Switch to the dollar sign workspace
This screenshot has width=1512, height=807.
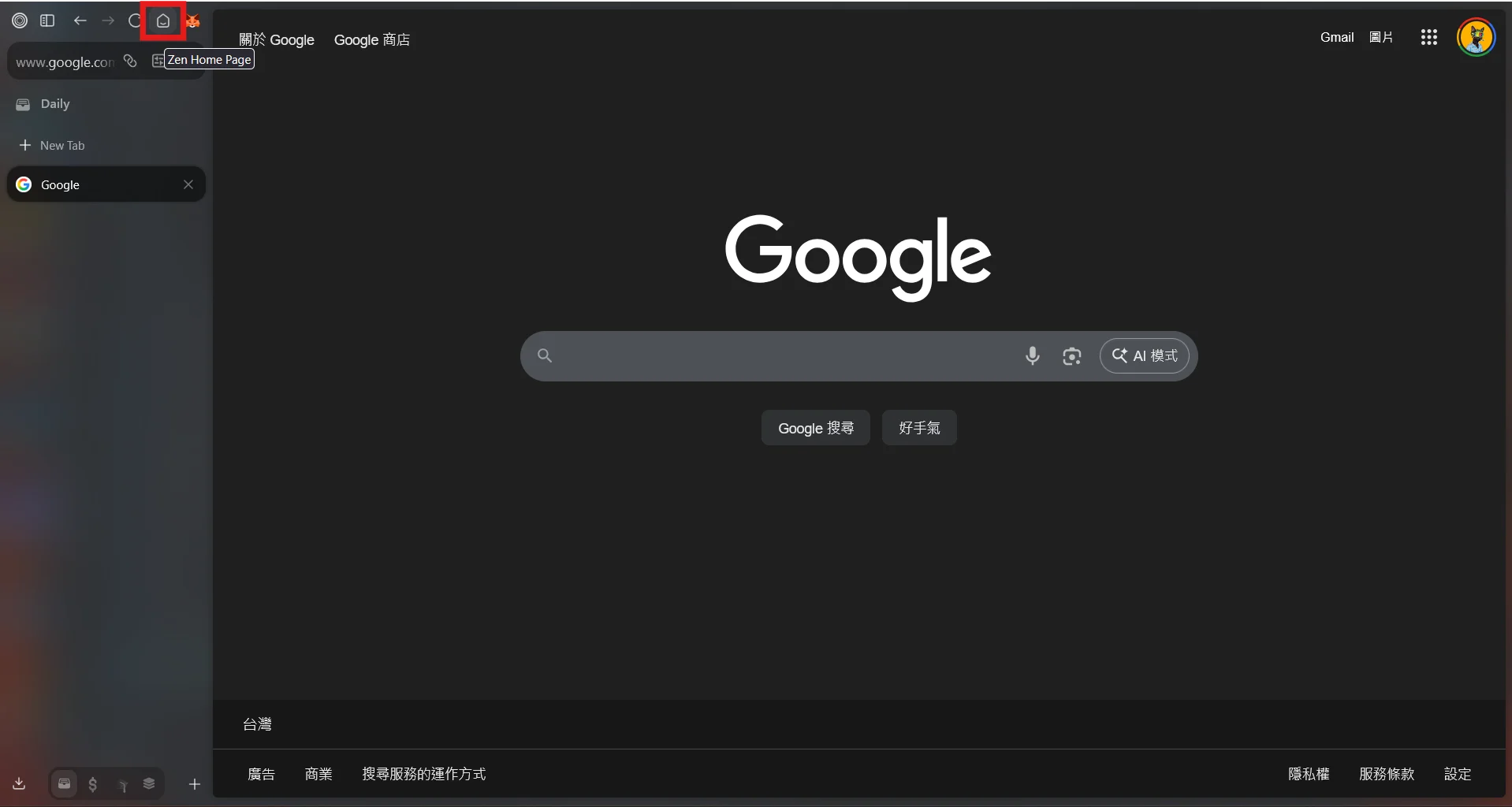93,784
